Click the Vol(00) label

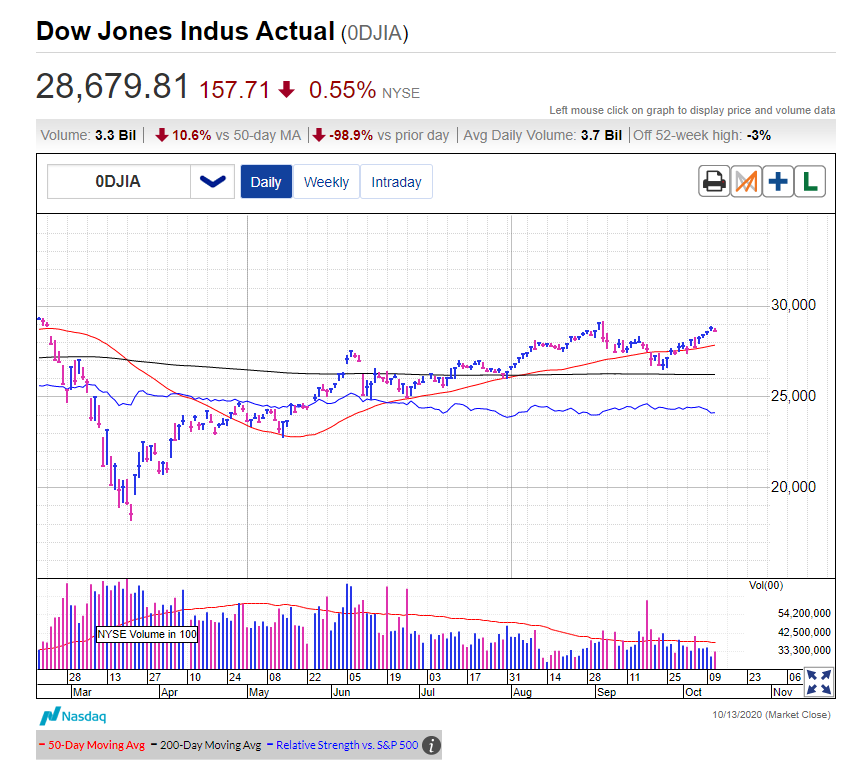click(766, 586)
